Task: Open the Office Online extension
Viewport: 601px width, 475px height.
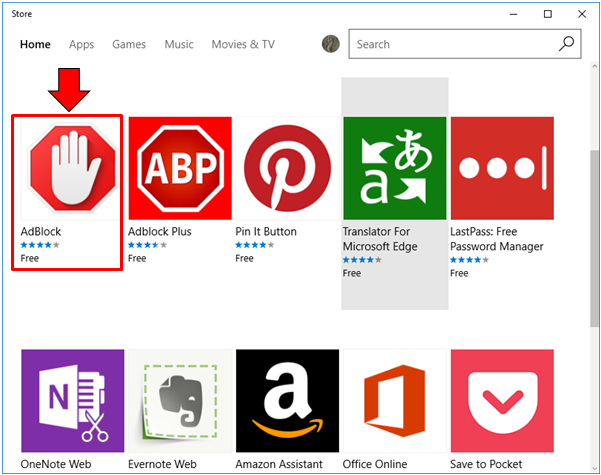Action: coord(394,400)
